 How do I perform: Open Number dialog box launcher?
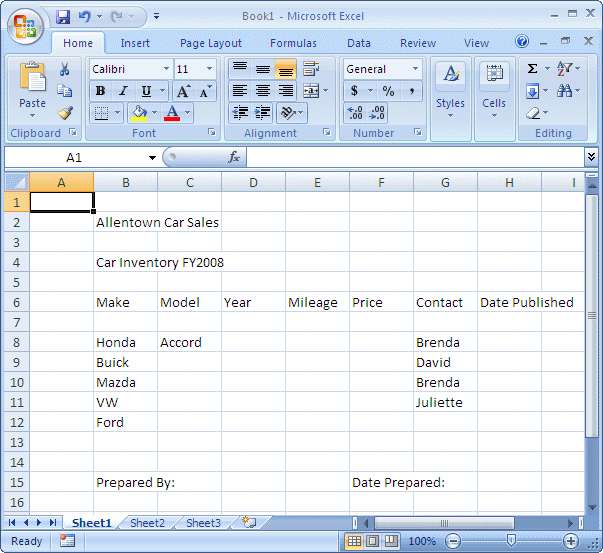point(418,133)
